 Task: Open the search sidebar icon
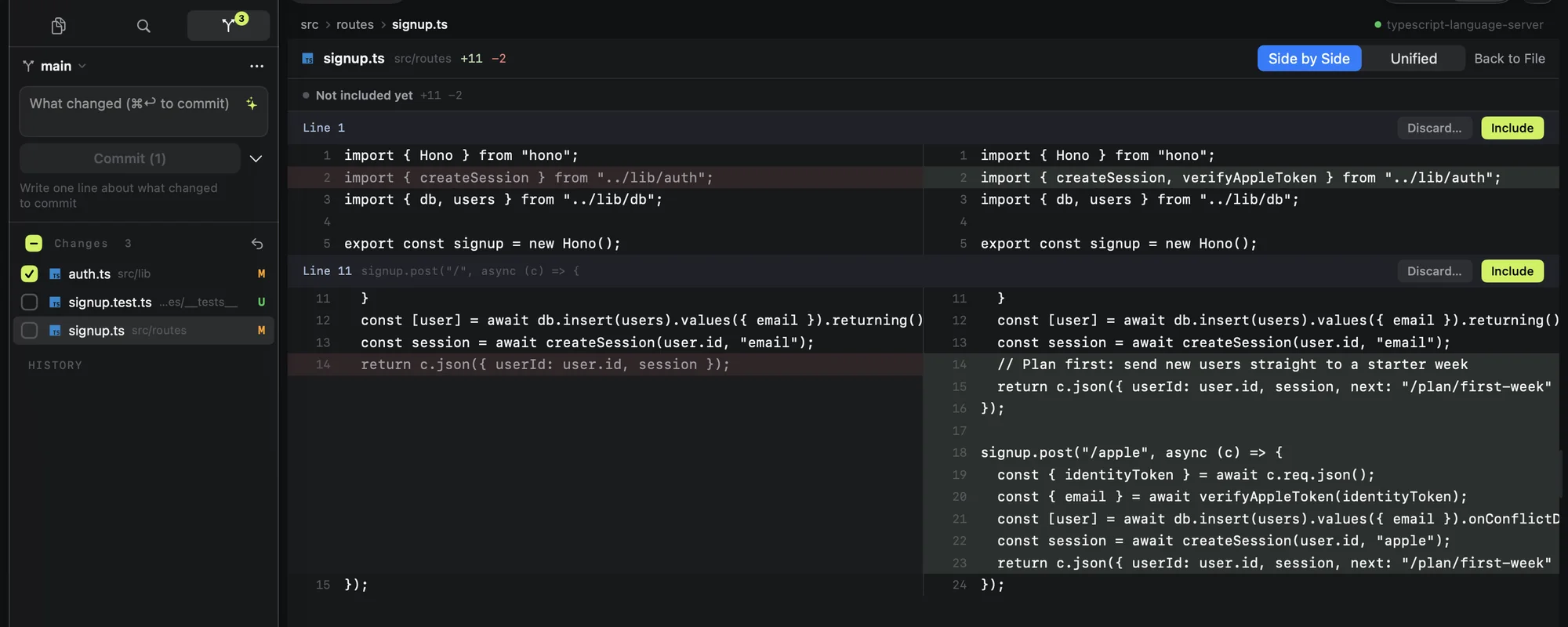143,26
